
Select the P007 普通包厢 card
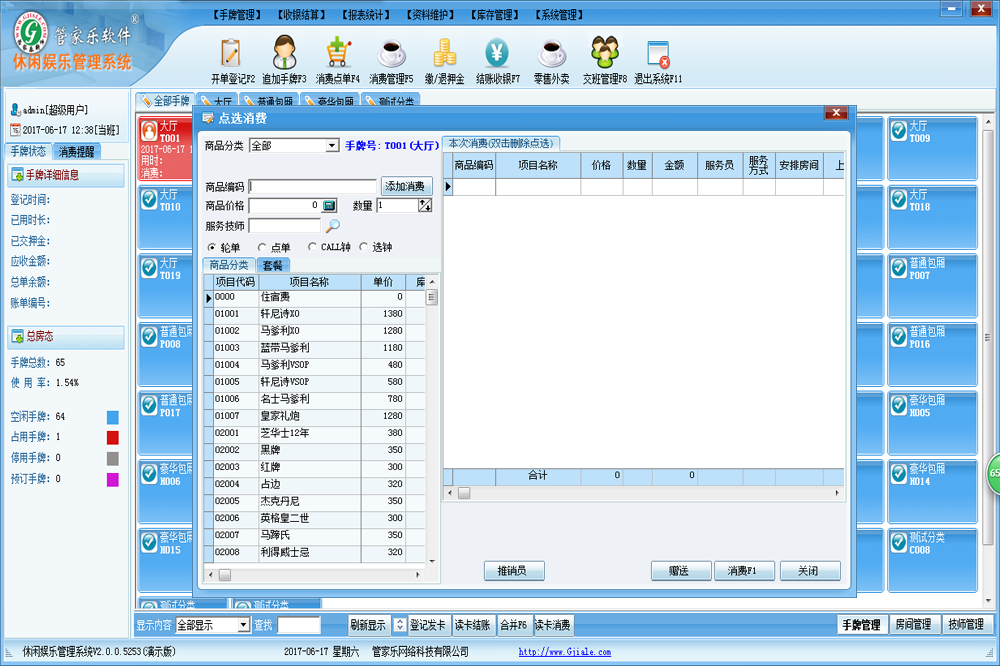[x=932, y=285]
